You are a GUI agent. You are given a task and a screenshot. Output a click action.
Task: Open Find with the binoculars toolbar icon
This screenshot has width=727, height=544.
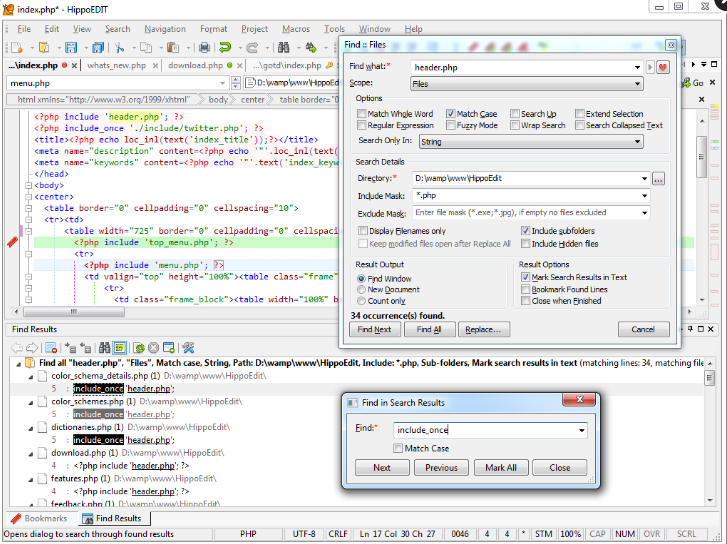(283, 48)
